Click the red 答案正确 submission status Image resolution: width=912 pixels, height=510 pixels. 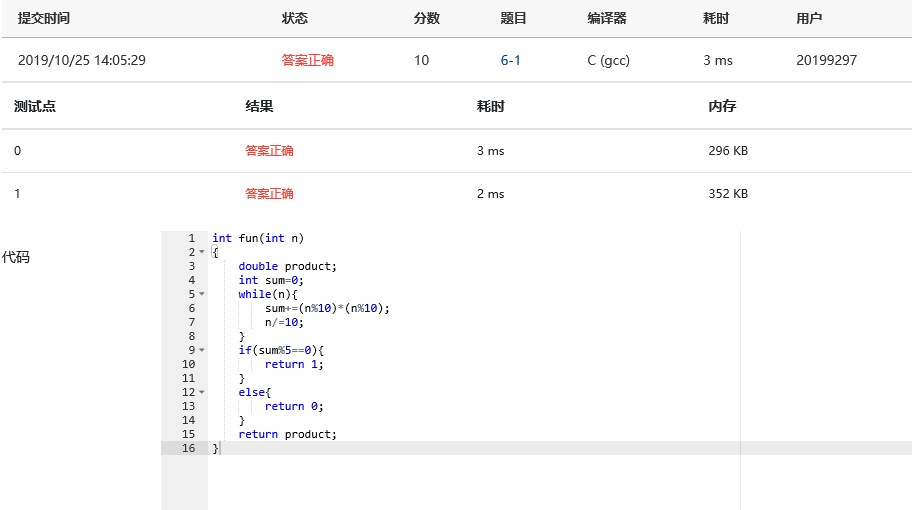pos(307,60)
